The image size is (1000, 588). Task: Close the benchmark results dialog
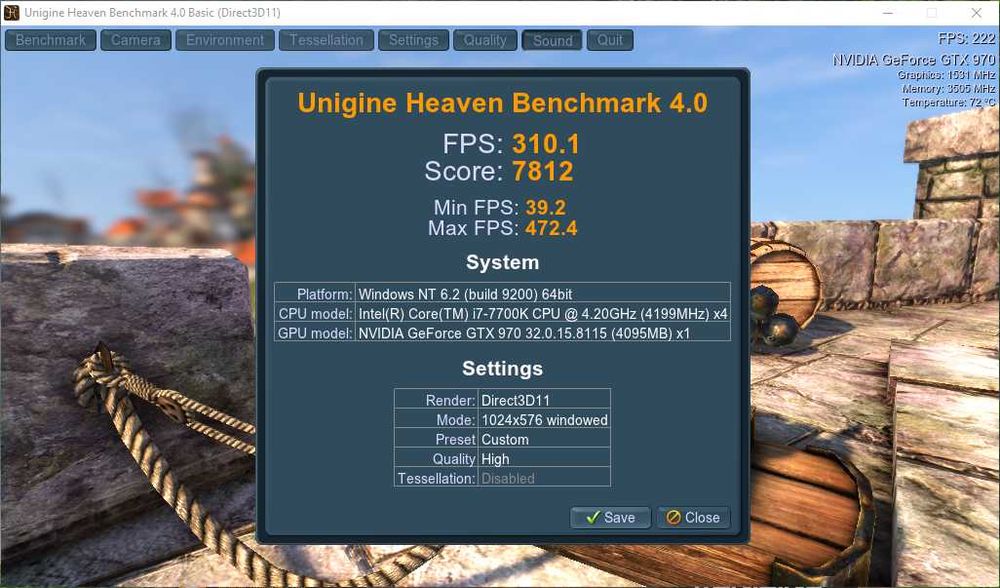point(693,517)
